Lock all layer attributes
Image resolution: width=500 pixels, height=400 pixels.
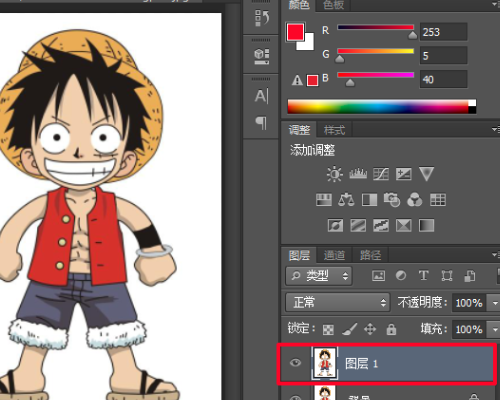coord(391,329)
